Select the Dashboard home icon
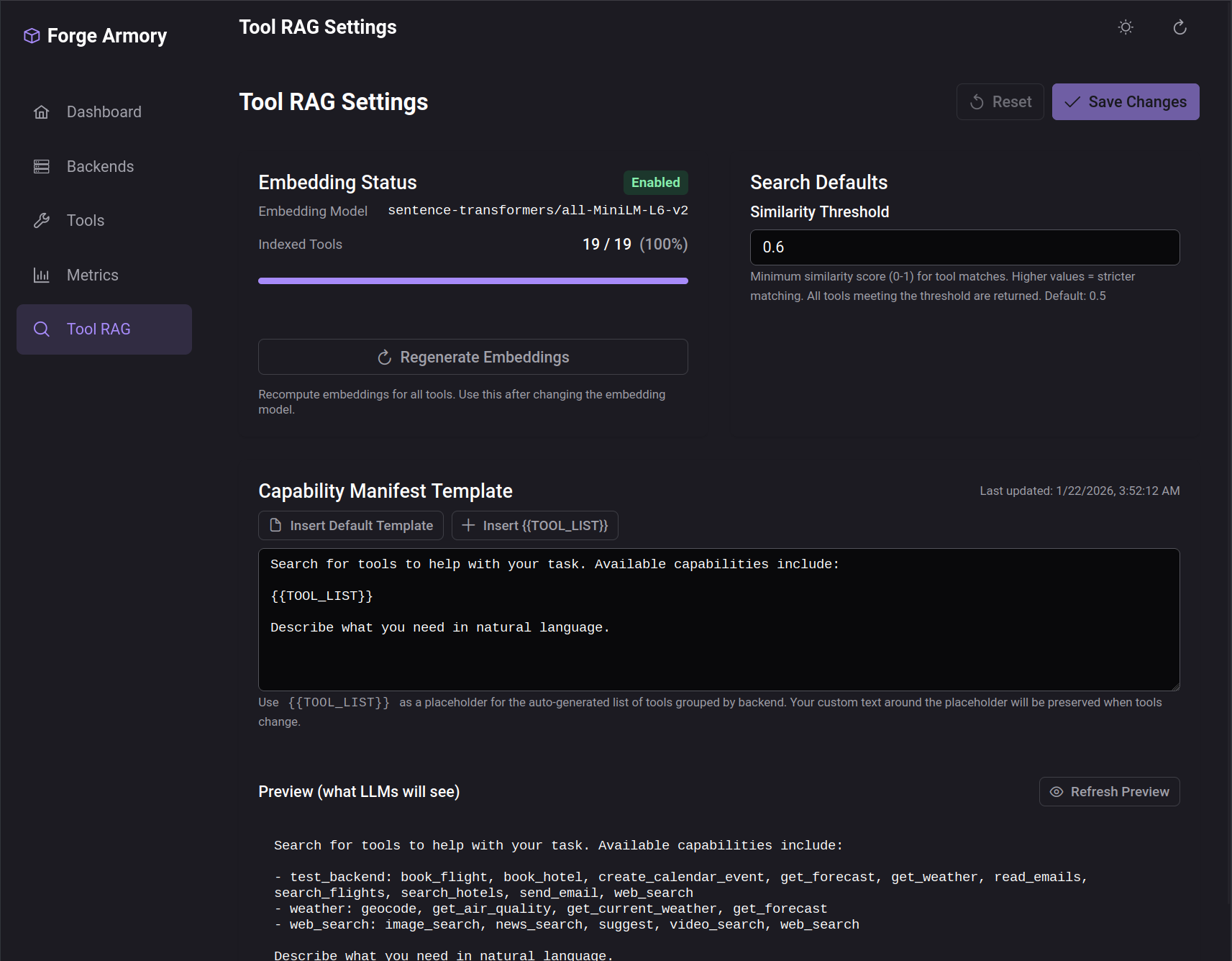 click(x=42, y=111)
